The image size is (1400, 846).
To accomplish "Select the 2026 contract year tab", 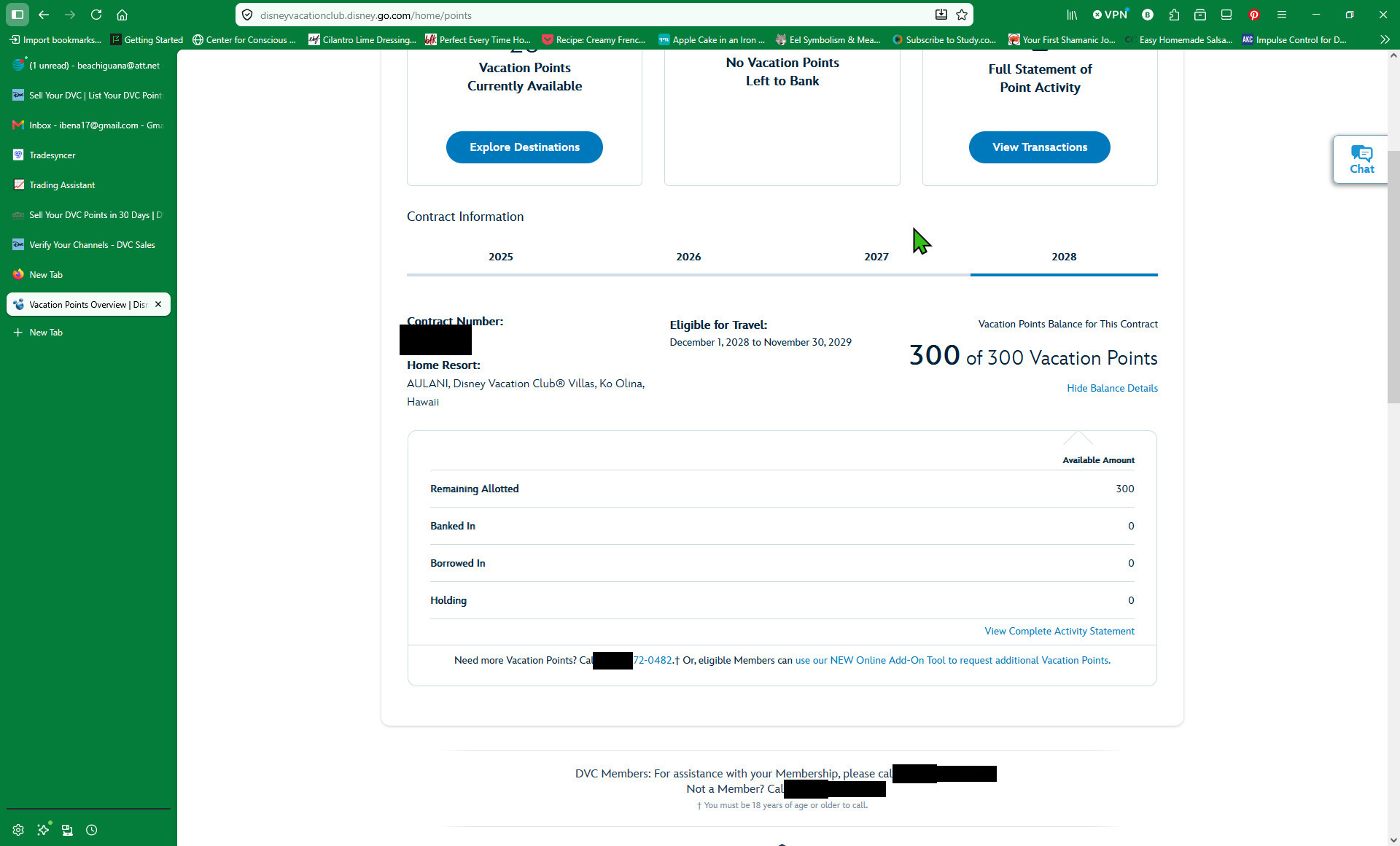I will 688,257.
